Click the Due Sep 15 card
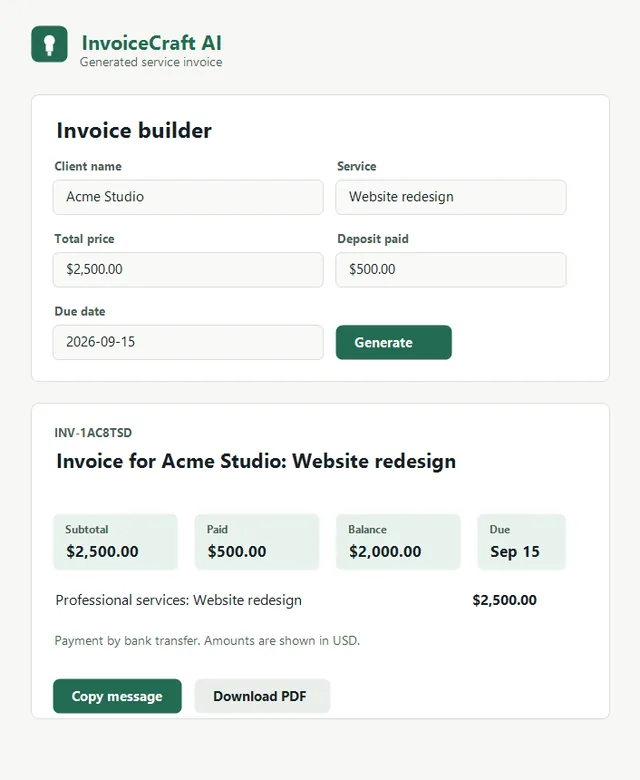 (521, 542)
